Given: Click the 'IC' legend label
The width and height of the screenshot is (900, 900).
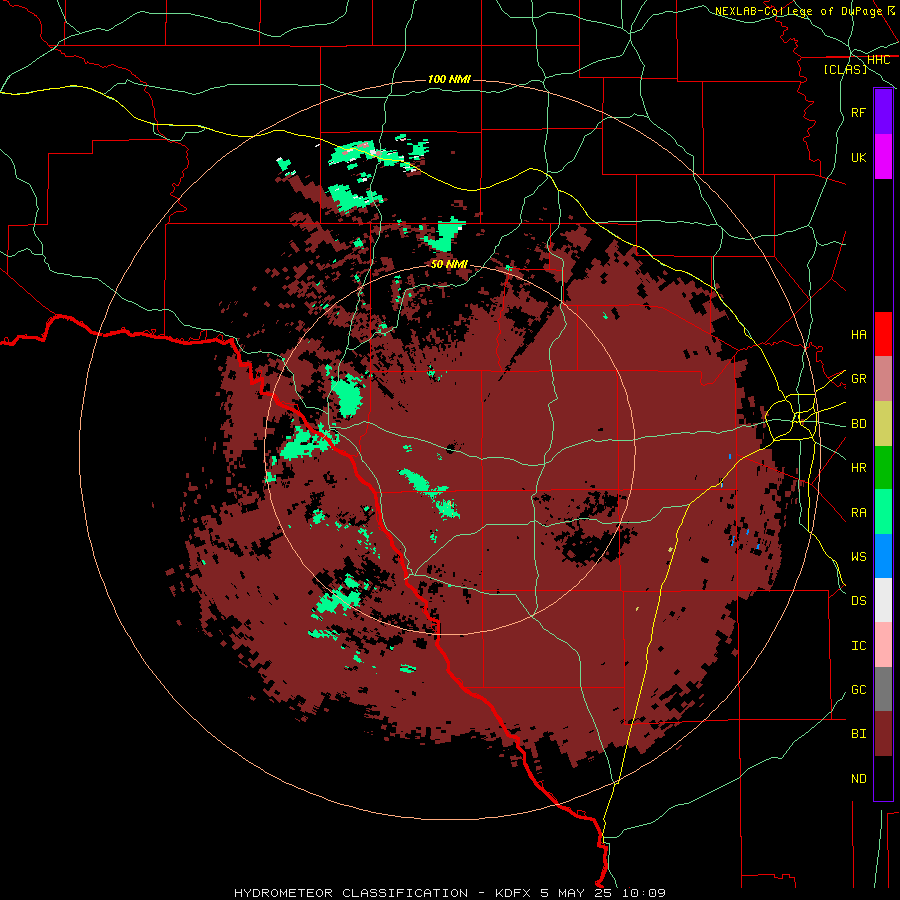Looking at the screenshot, I should coord(858,645).
